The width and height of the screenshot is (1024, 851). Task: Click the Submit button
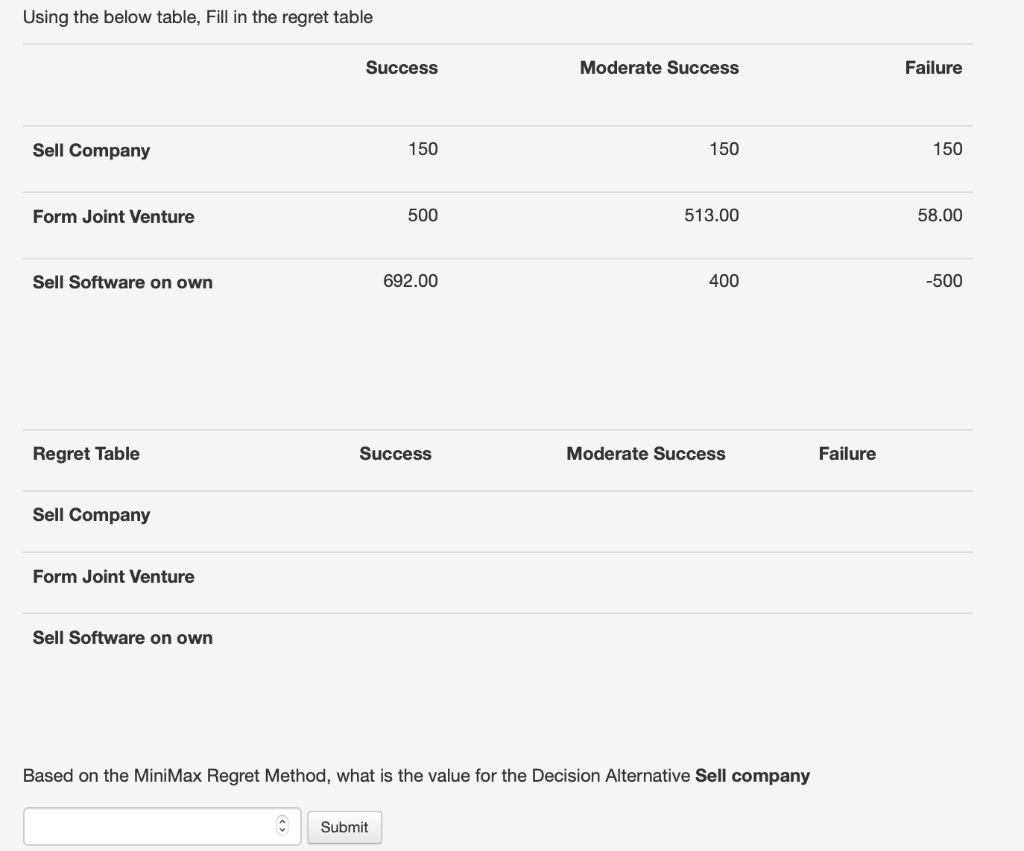344,827
